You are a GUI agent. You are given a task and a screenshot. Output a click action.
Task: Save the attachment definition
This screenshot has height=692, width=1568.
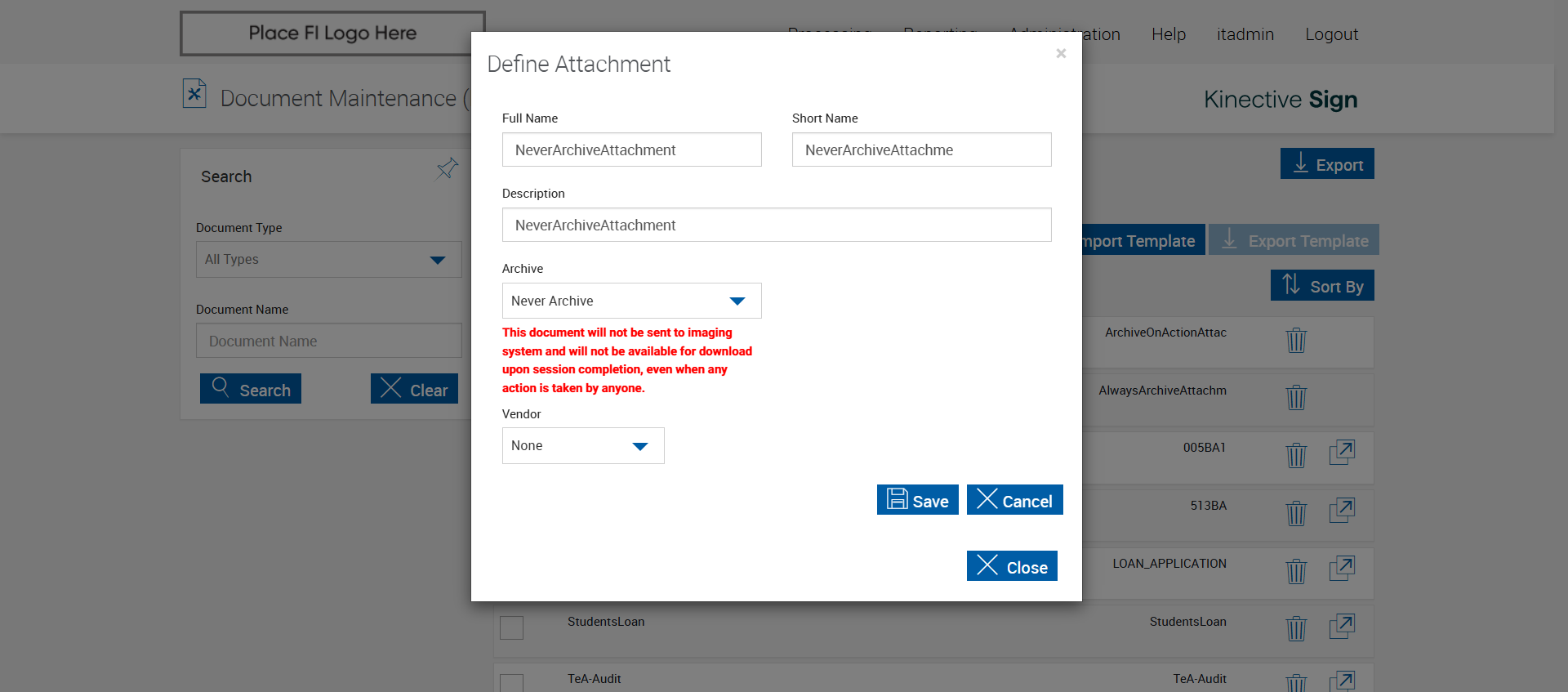point(917,500)
